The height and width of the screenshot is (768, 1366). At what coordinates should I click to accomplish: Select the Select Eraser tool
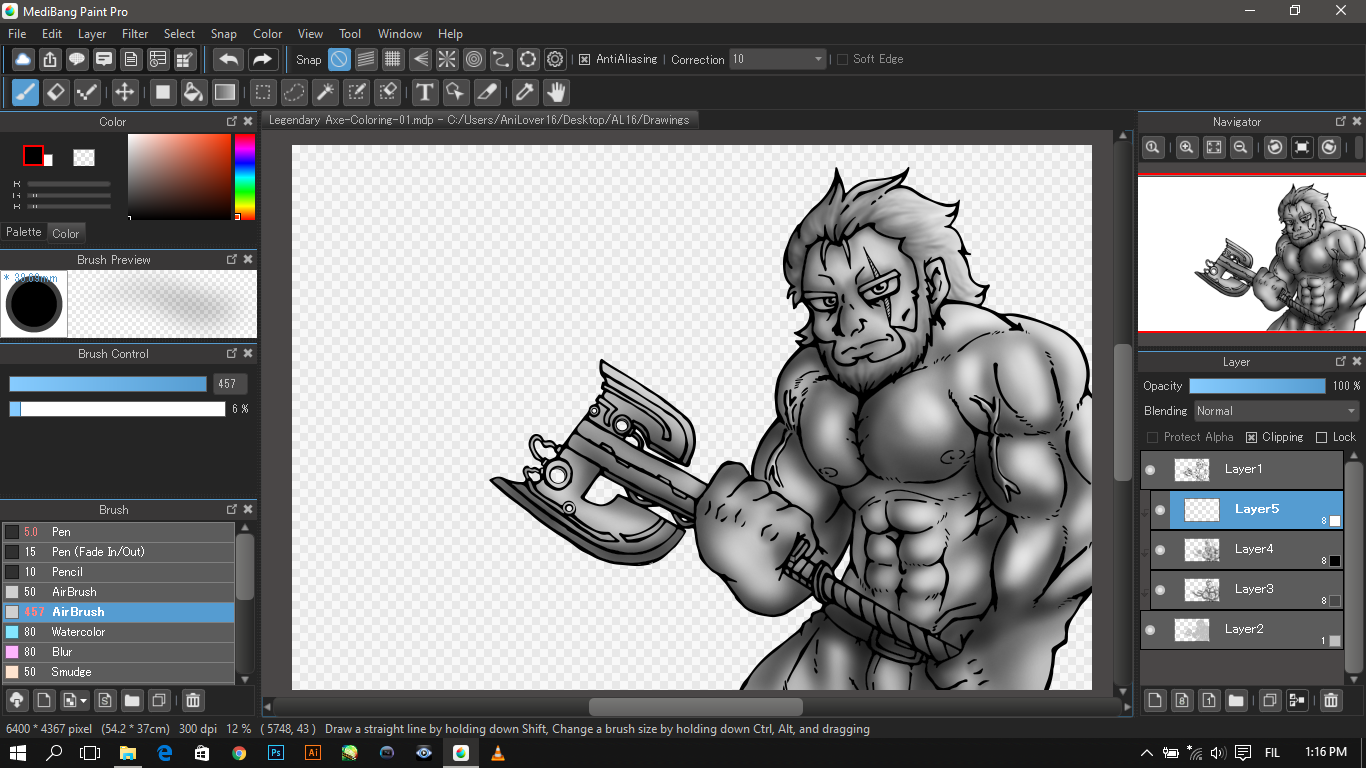[387, 93]
